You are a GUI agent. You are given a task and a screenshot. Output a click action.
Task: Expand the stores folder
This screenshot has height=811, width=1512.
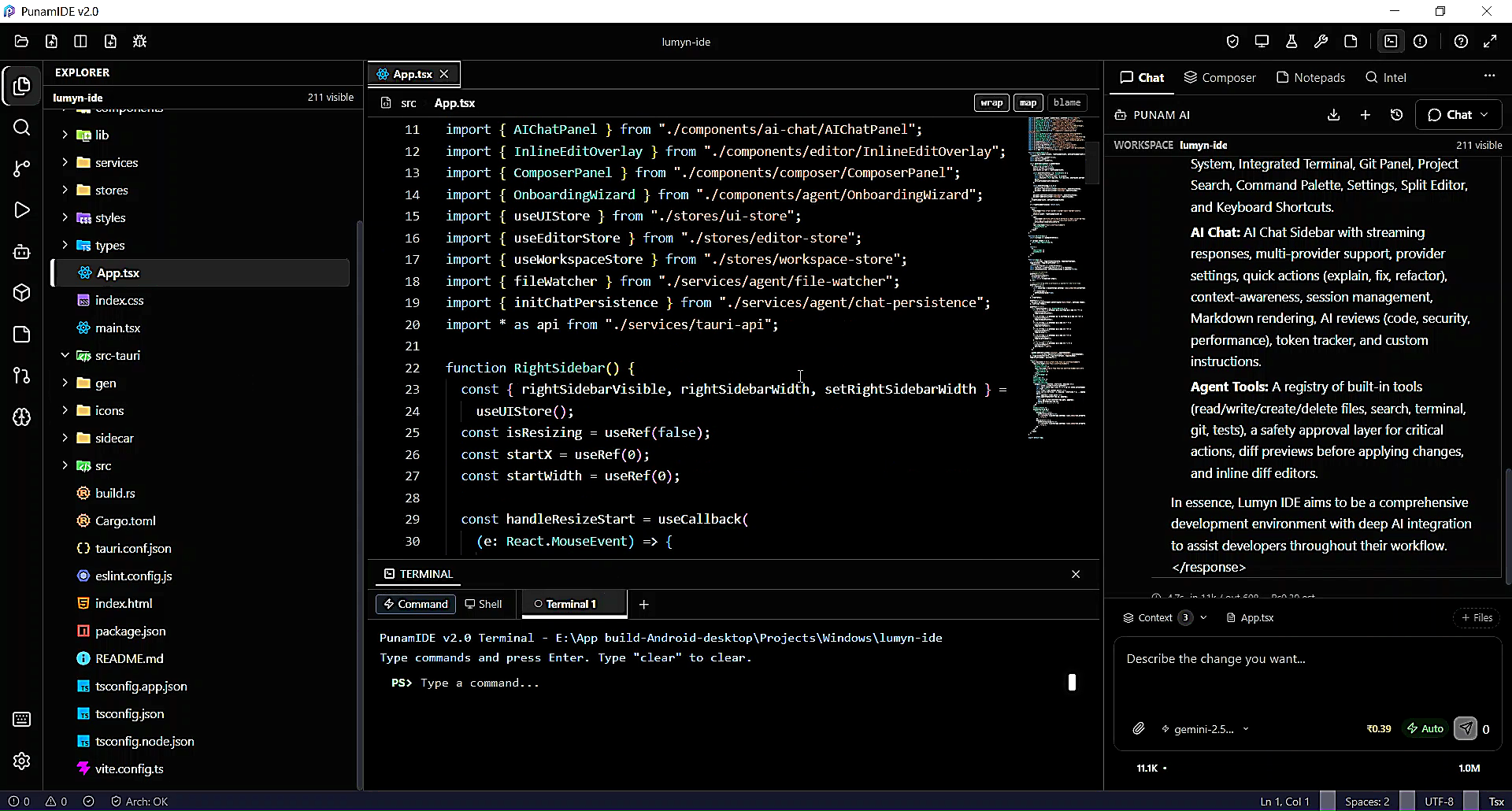click(x=65, y=190)
